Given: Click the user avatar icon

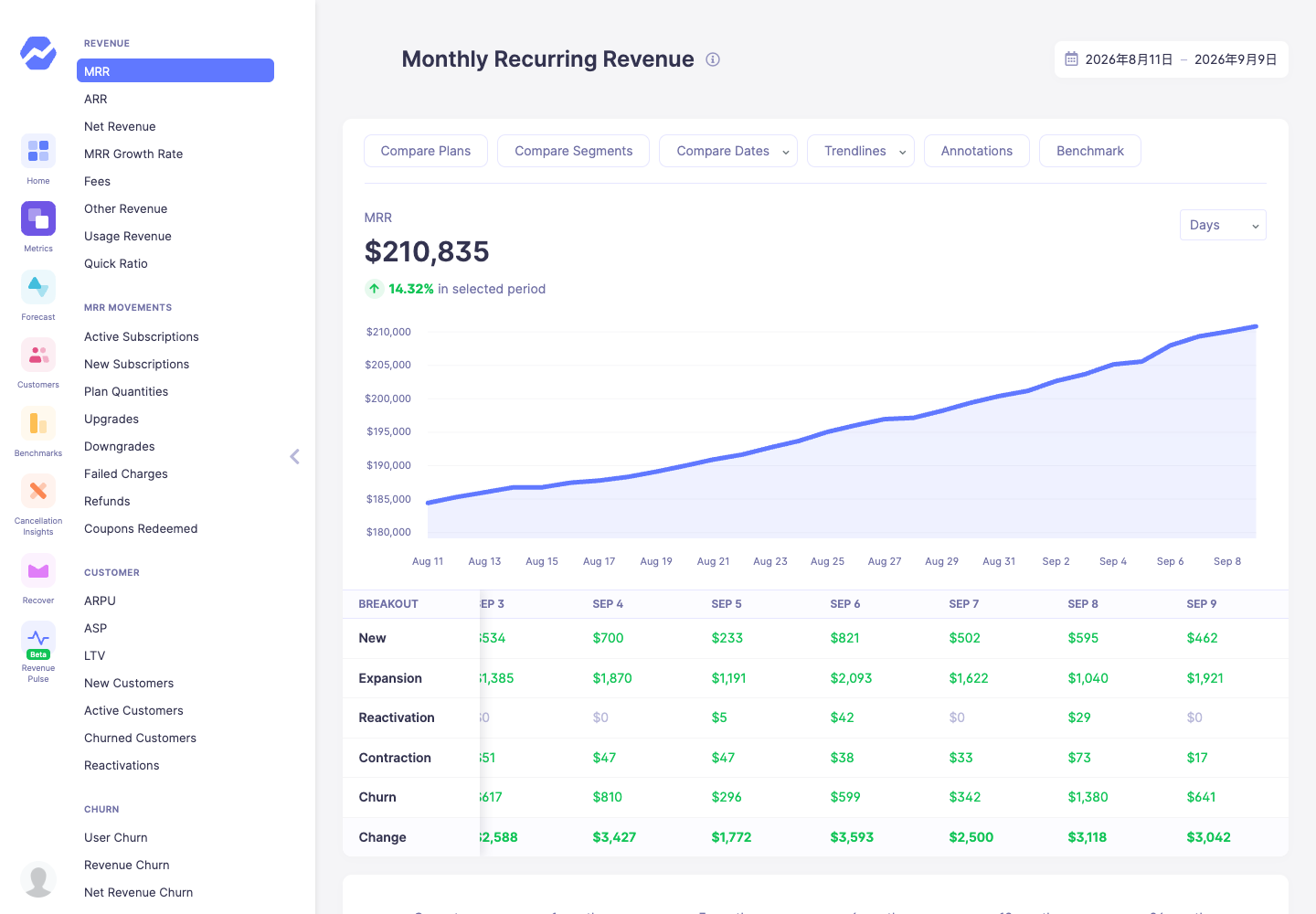Looking at the screenshot, I should (38, 879).
